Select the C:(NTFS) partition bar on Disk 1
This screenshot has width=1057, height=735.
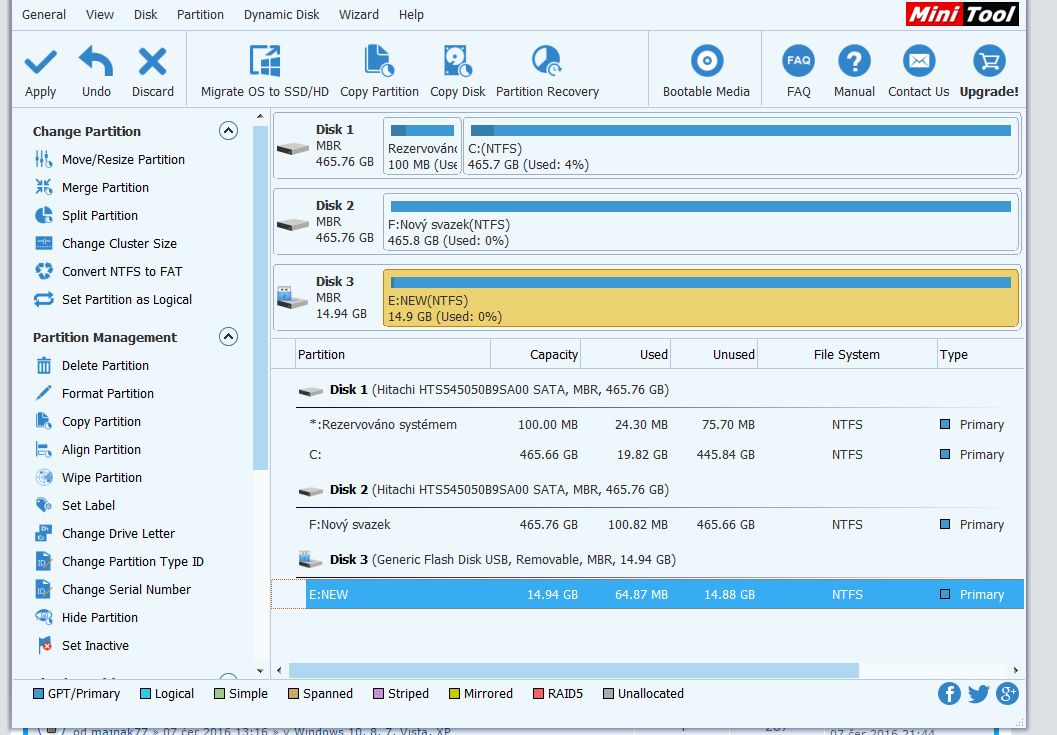740,147
